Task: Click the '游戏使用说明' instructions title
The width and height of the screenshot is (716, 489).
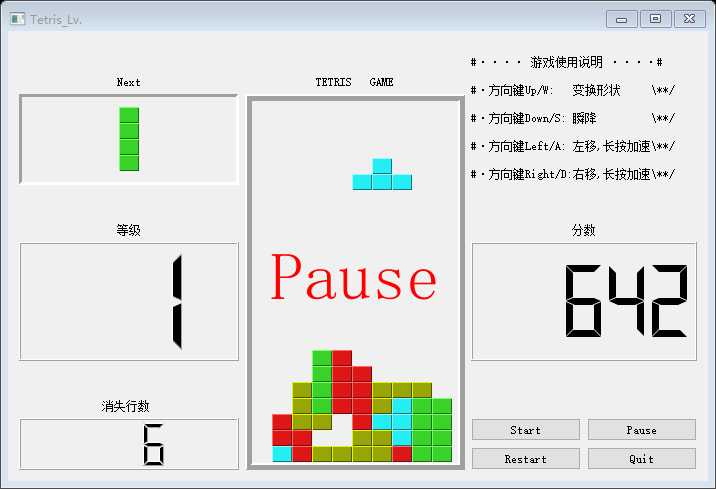Action: pos(566,62)
